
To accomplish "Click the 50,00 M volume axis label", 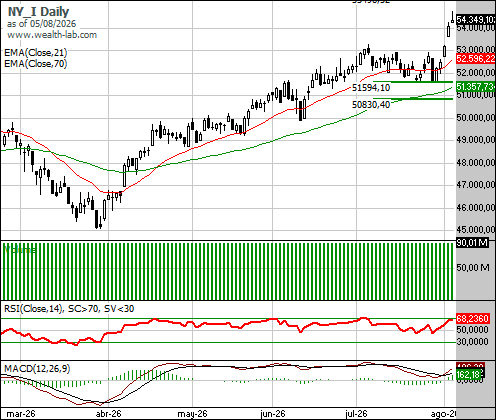I will [x=473, y=267].
